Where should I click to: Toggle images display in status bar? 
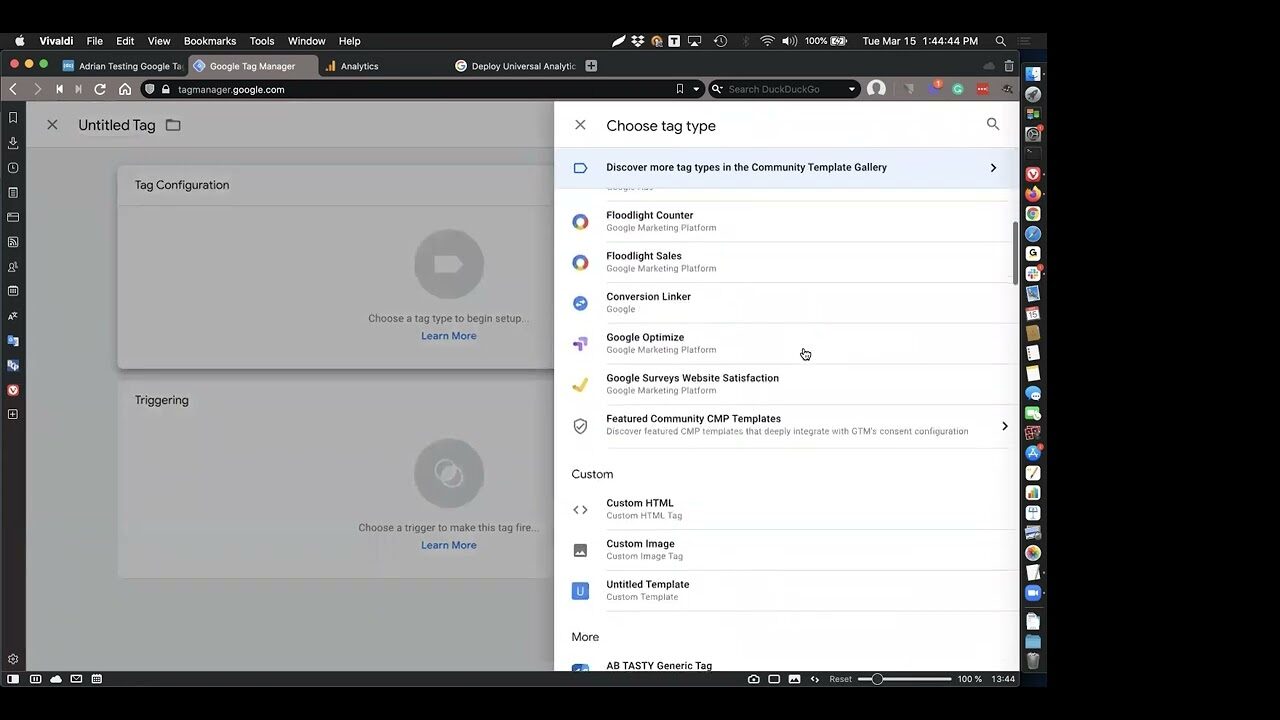[794, 679]
